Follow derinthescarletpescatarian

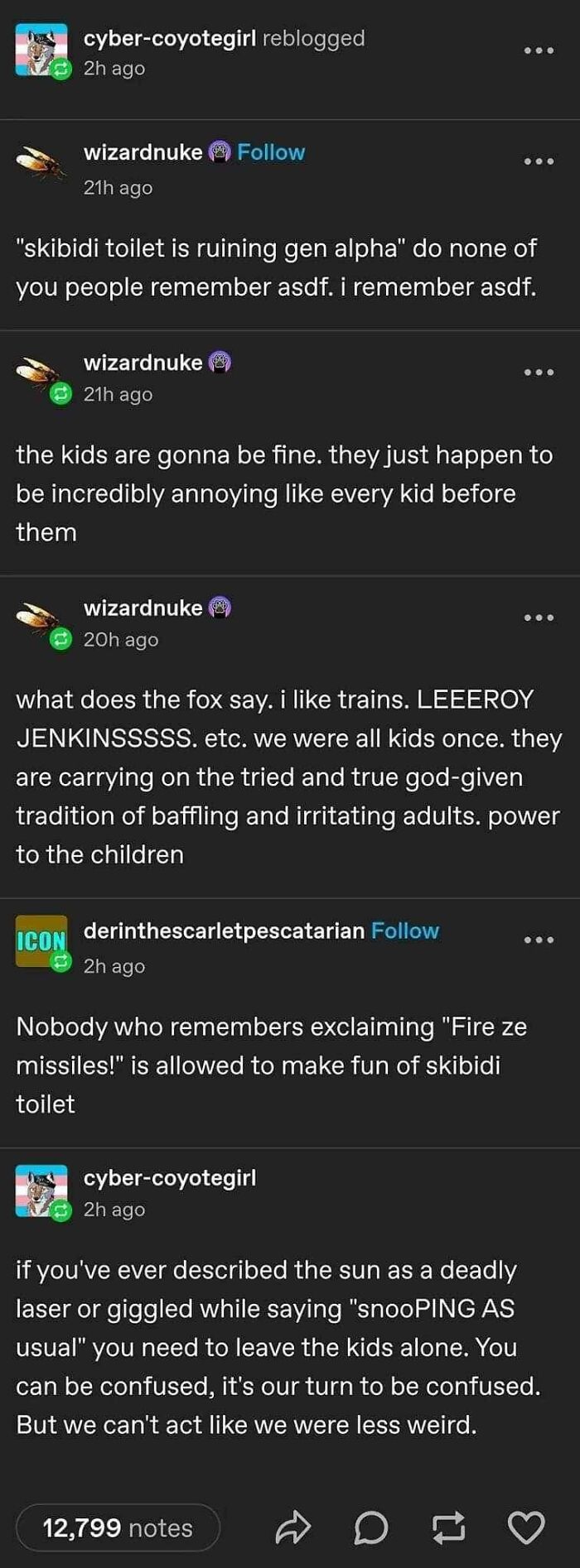405,931
